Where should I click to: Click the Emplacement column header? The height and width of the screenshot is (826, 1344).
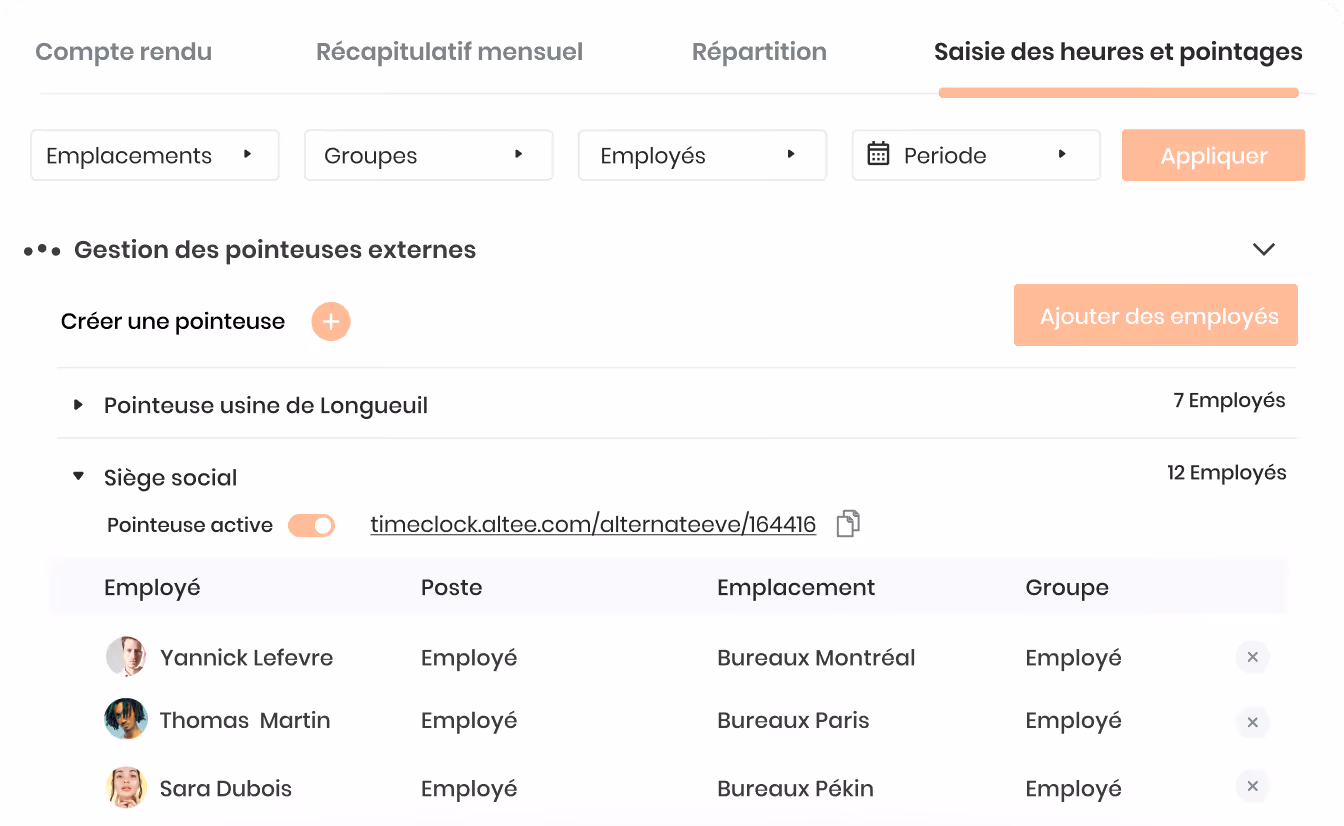(796, 588)
